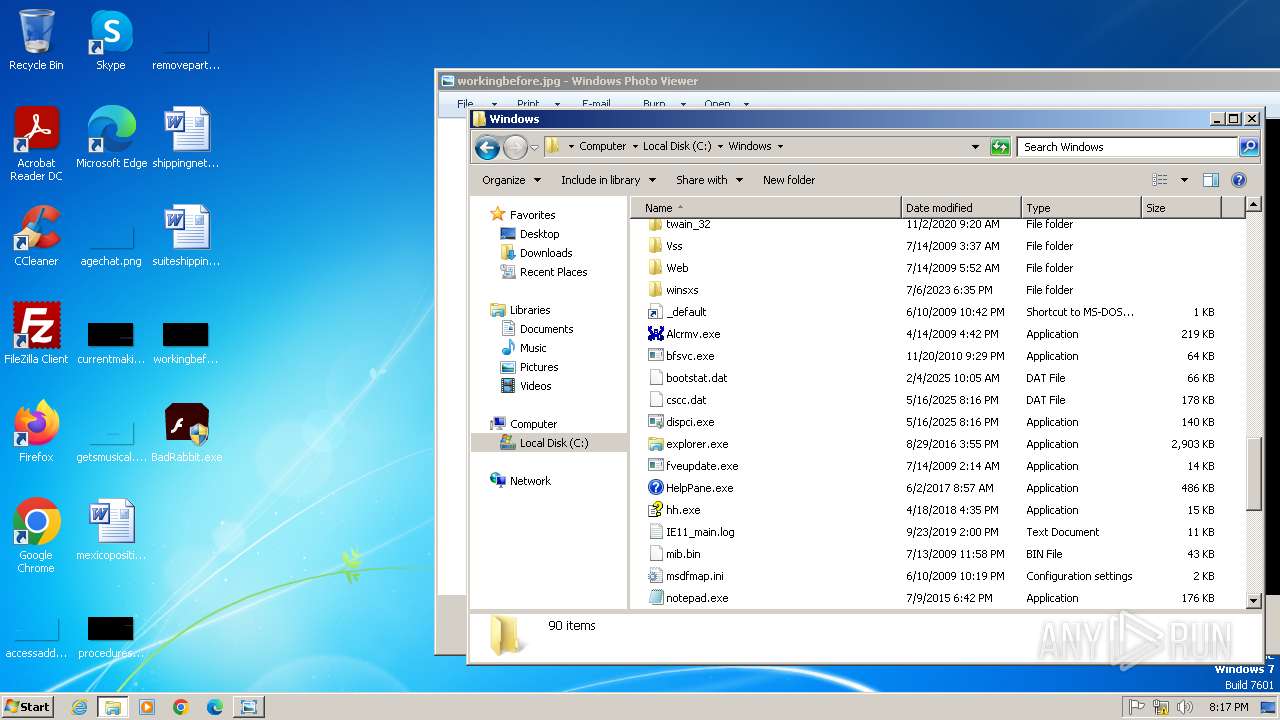
Task: Click the Back navigation arrow in Explorer
Action: (487, 147)
